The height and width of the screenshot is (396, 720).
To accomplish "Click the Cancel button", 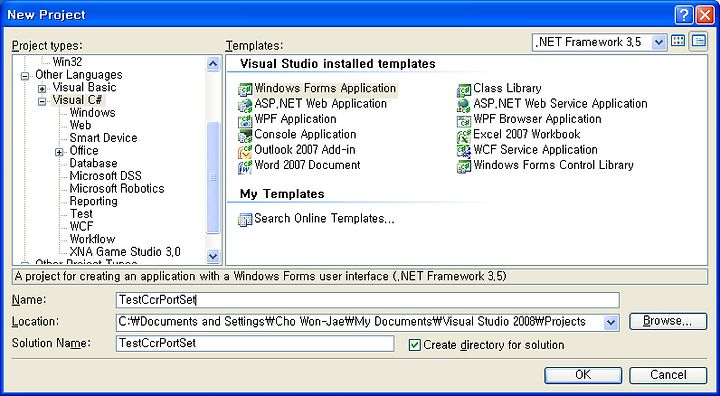I will (668, 375).
